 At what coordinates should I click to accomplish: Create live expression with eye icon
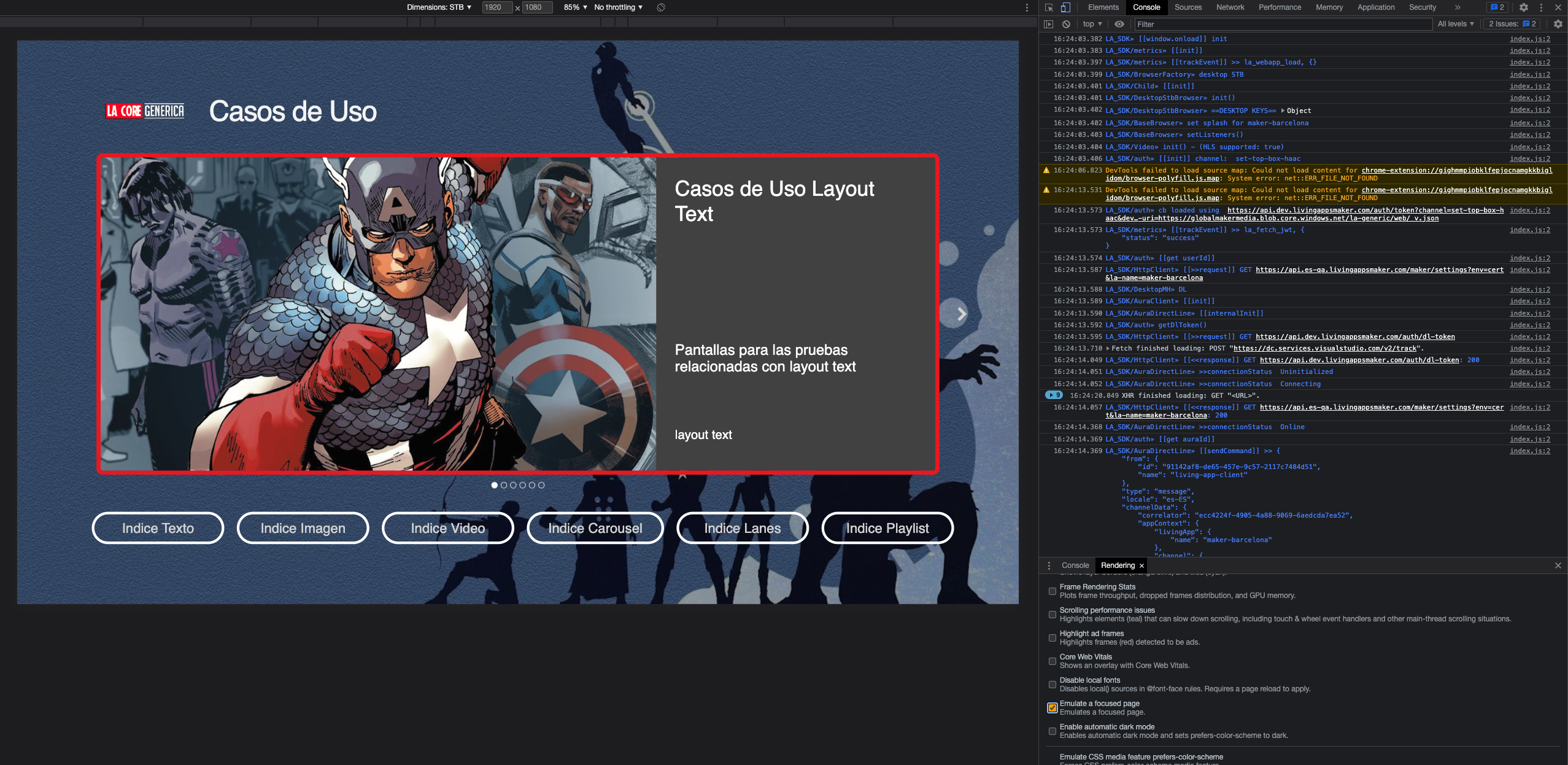coord(1119,24)
